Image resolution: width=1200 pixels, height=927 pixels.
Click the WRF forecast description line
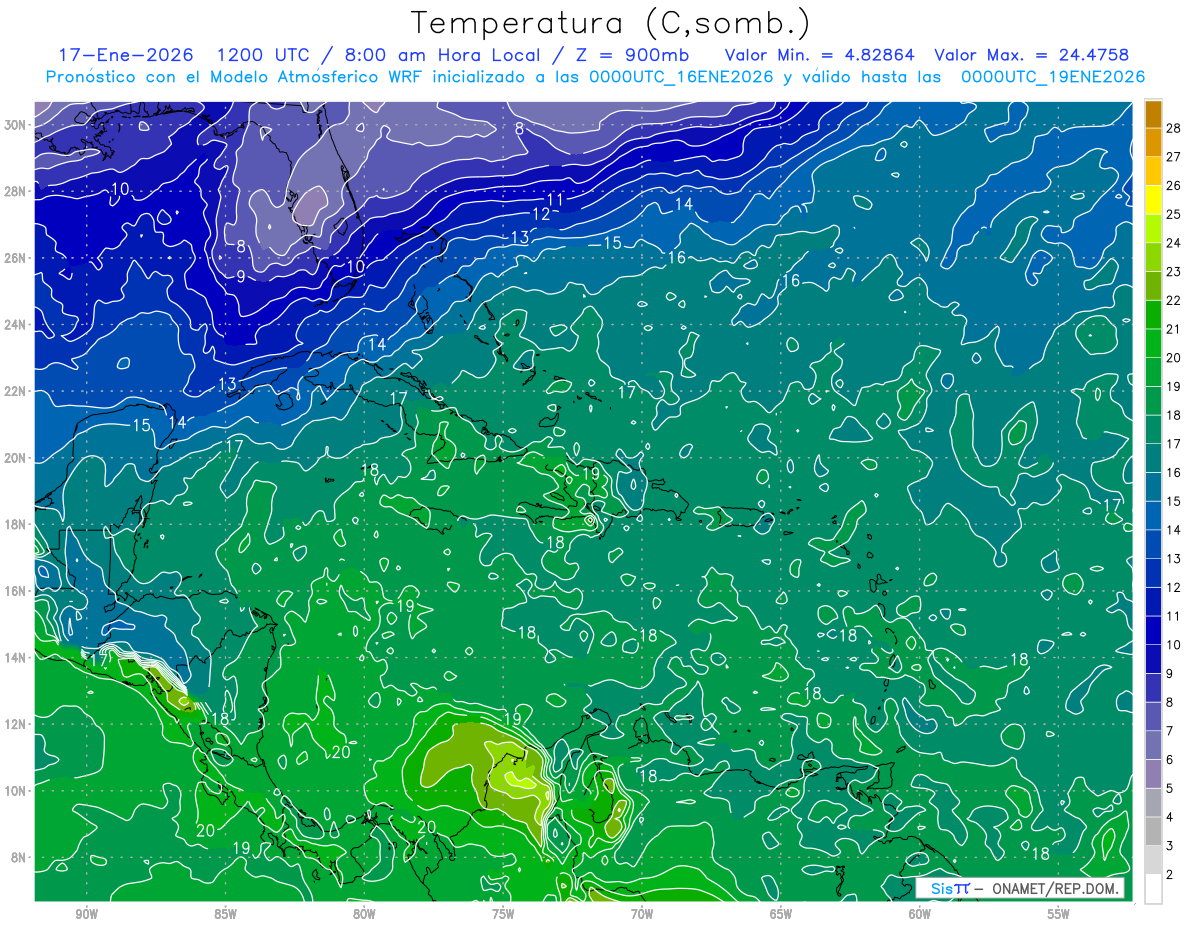[595, 77]
